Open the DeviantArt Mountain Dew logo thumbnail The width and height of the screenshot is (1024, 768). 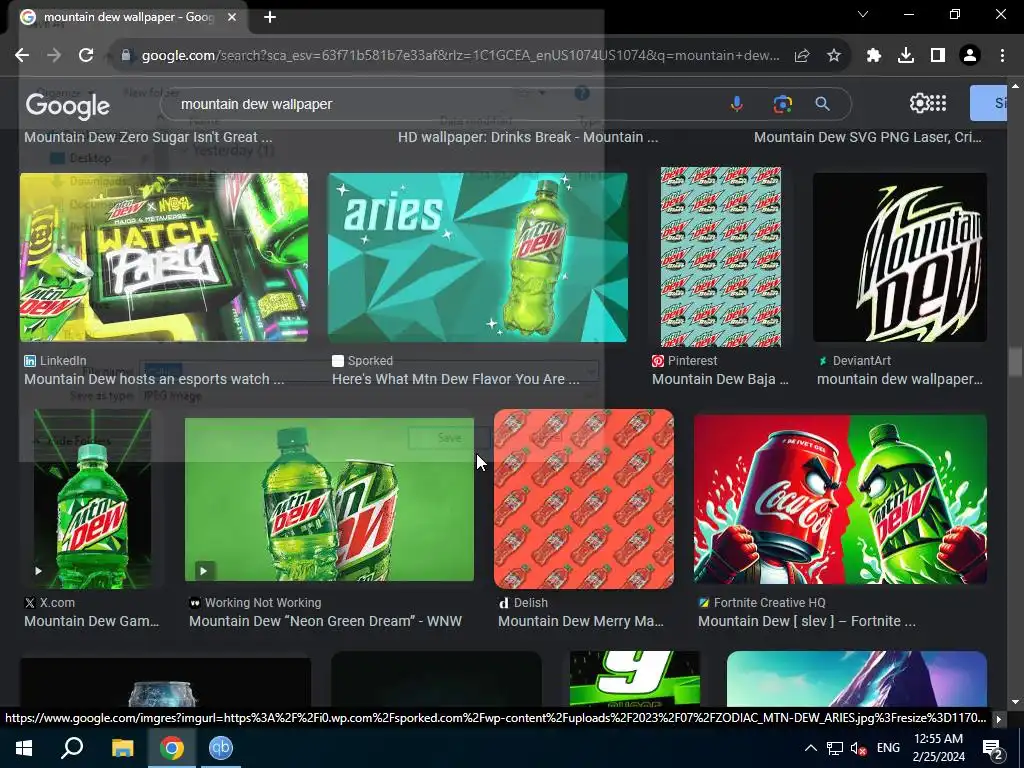click(900, 257)
